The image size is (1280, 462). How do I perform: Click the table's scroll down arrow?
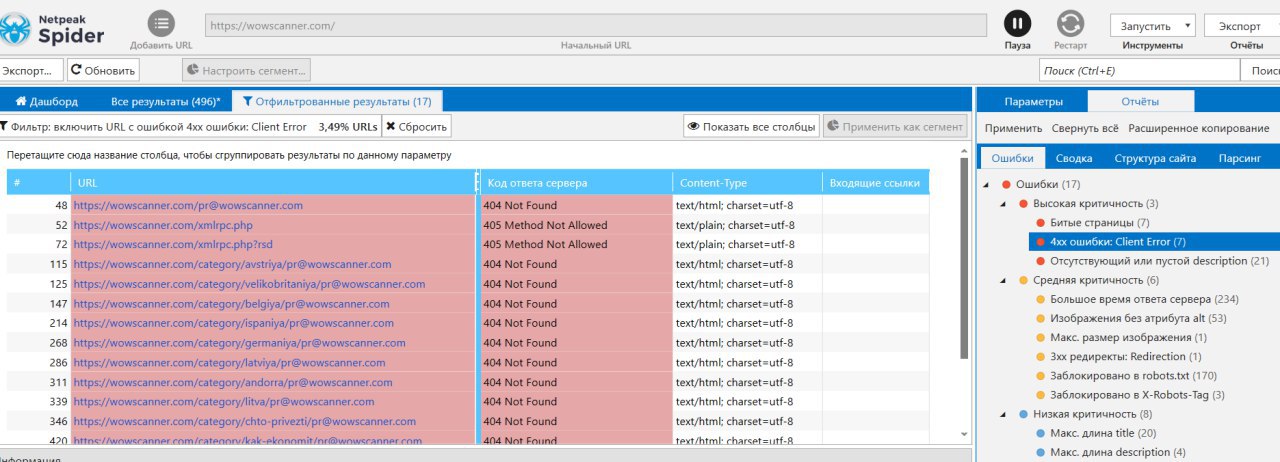click(x=964, y=434)
